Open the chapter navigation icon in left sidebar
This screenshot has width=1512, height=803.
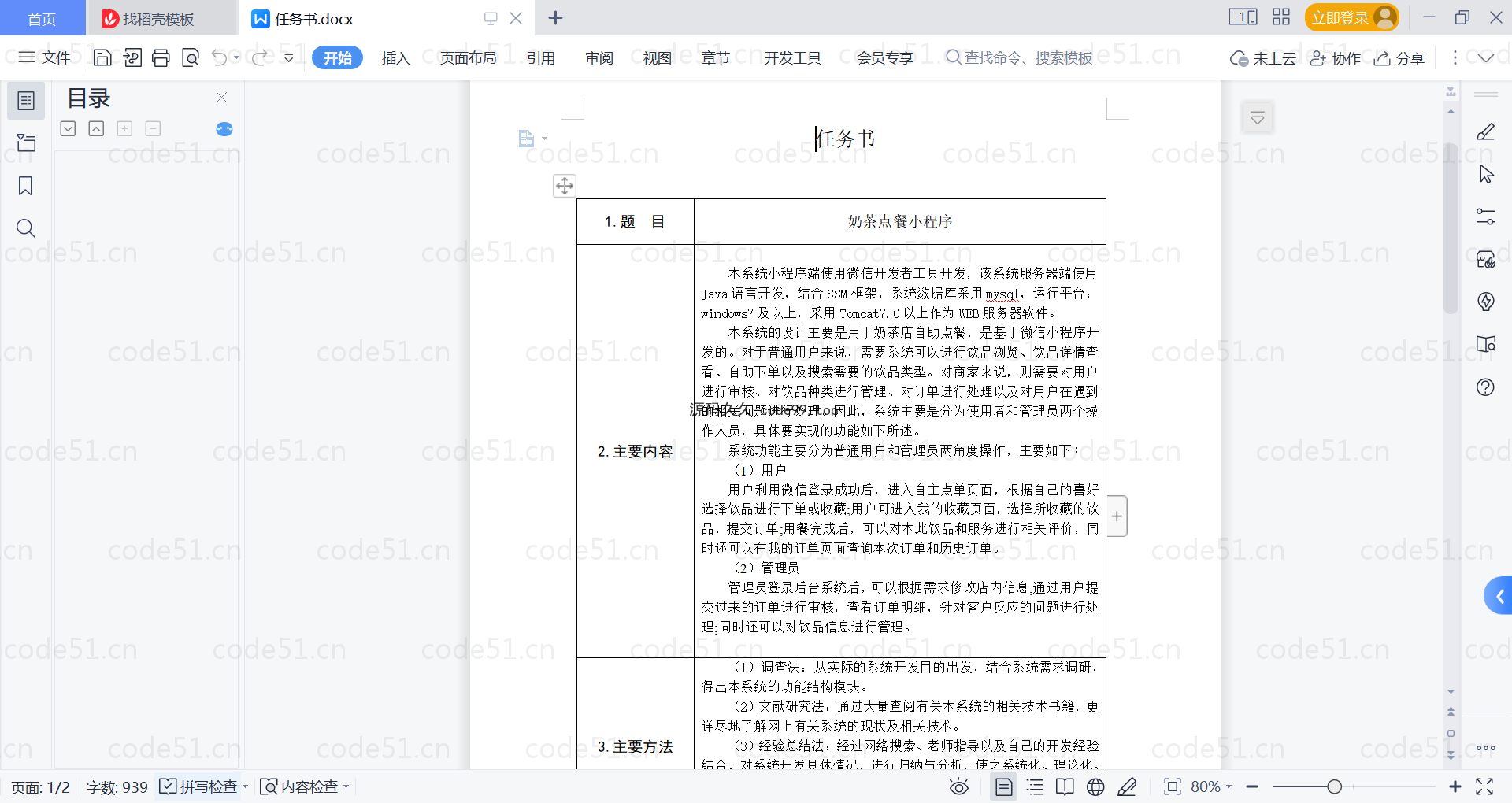click(26, 142)
